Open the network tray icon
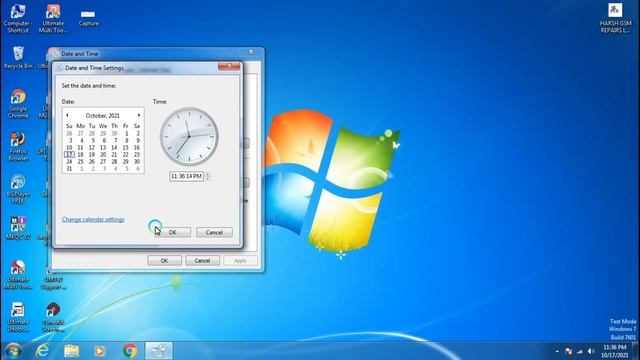This screenshot has height=360, width=640. (580, 351)
